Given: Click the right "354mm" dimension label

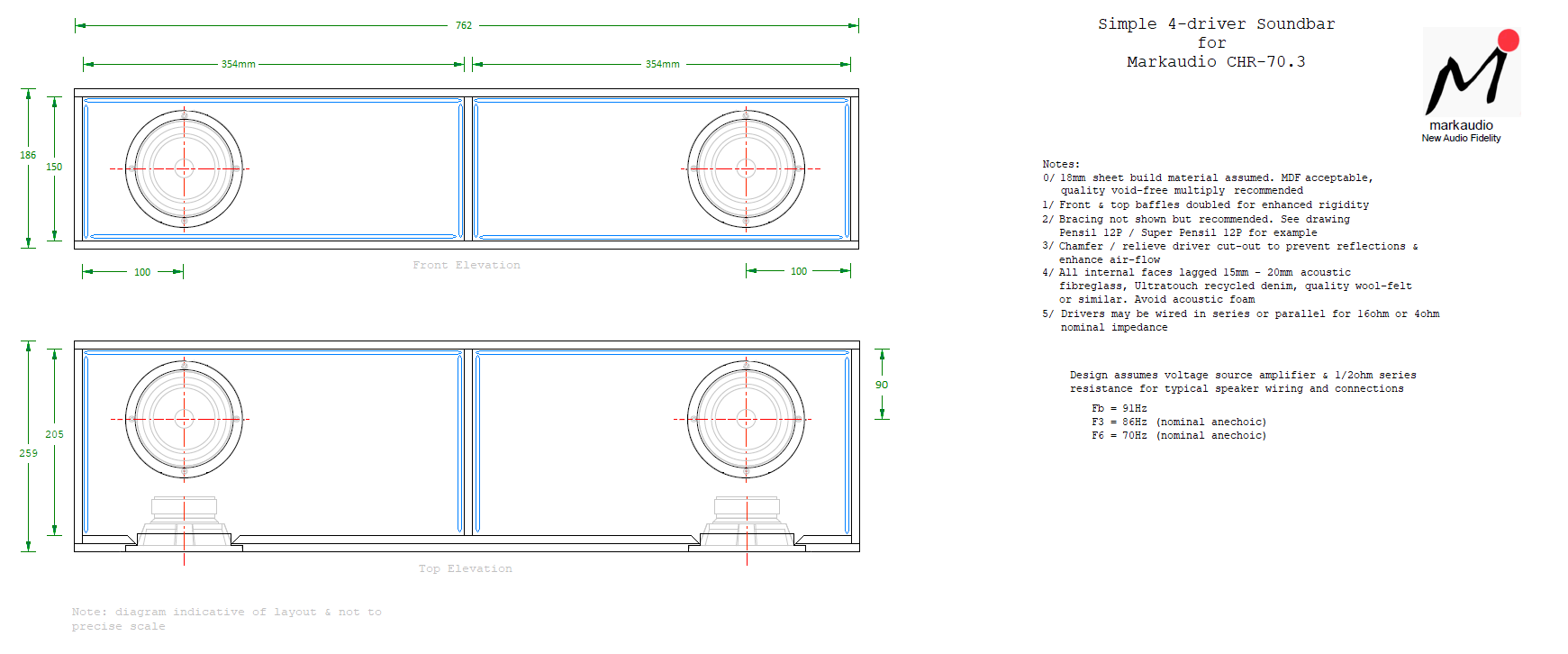Looking at the screenshot, I should [x=663, y=64].
